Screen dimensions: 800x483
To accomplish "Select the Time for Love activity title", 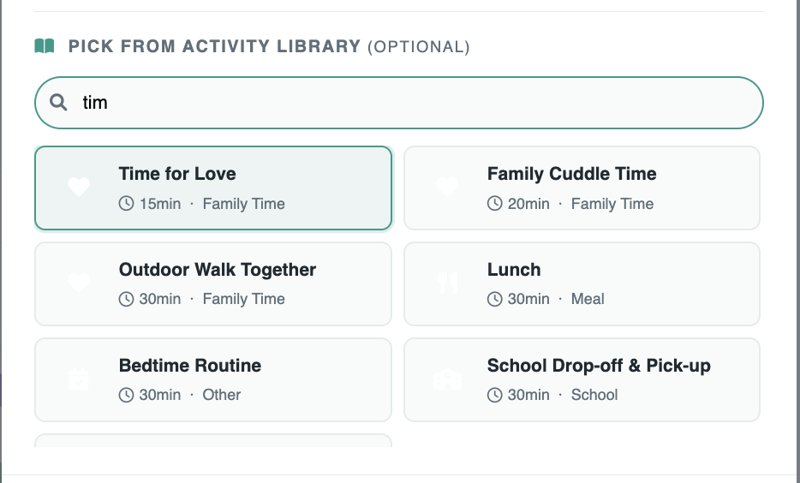I will point(177,174).
